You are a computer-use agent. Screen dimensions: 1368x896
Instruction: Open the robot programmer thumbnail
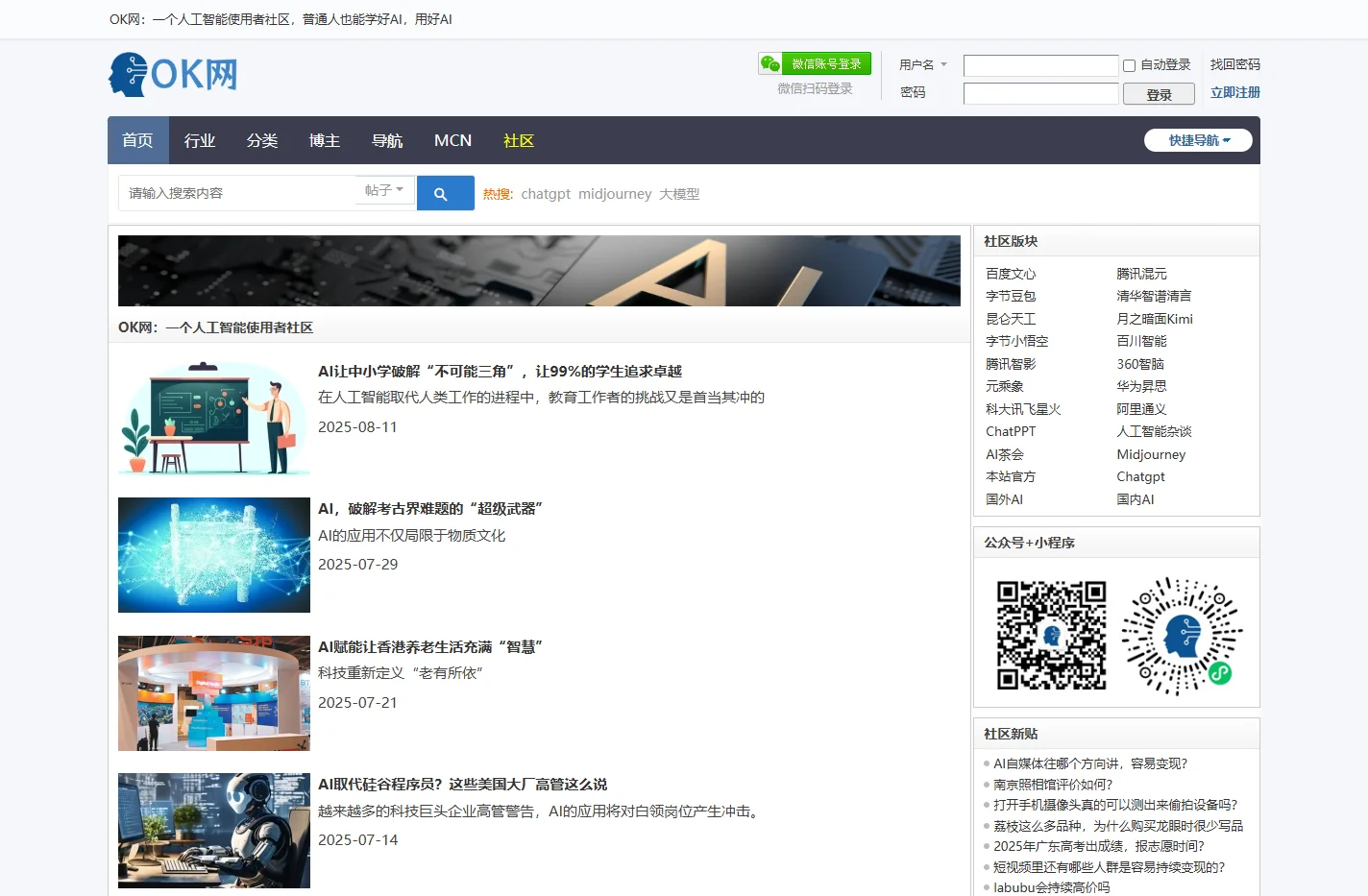[x=214, y=831]
